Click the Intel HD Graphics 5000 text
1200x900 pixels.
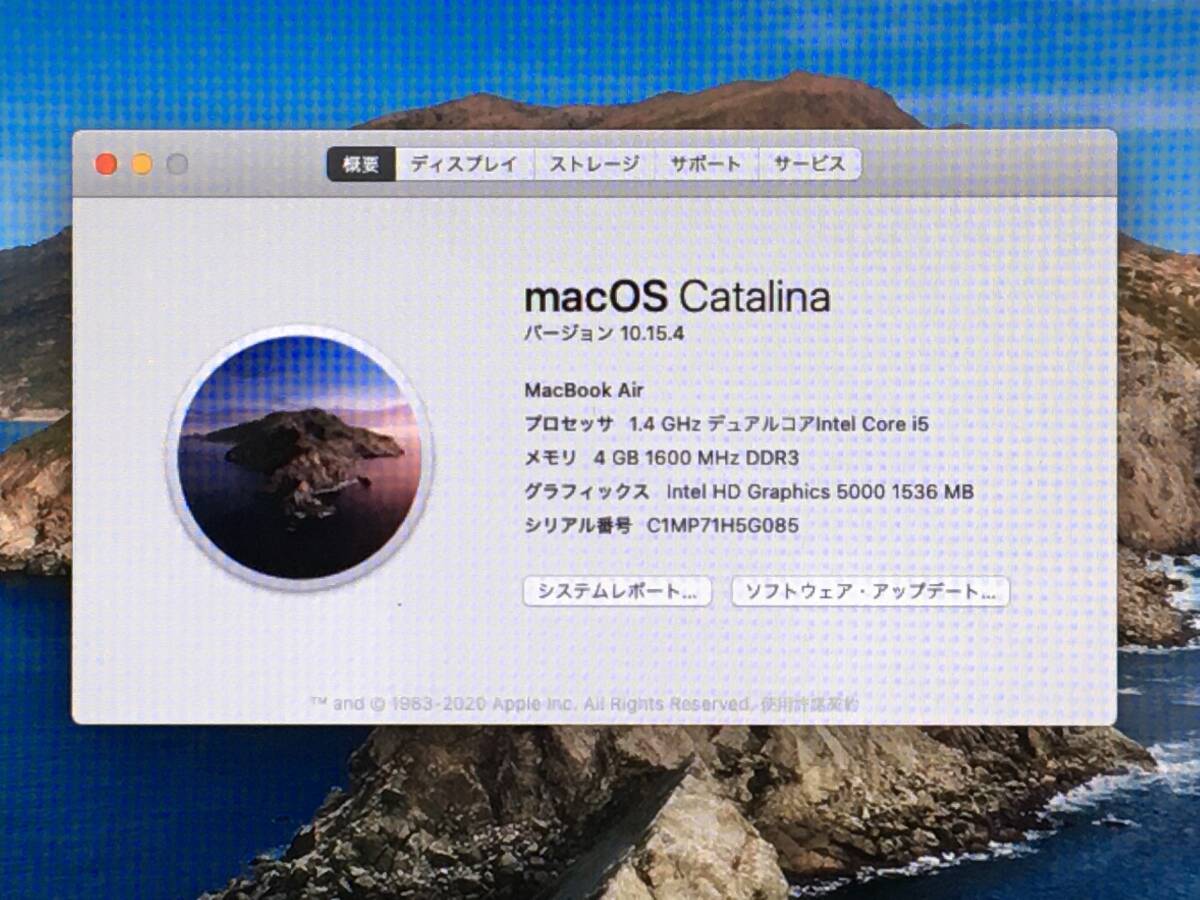pyautogui.click(x=820, y=492)
